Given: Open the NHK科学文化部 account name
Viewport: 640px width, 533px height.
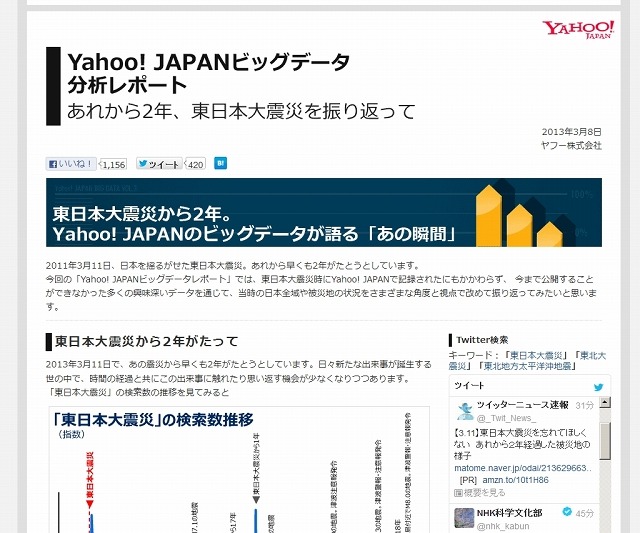Looking at the screenshot, I should click(509, 513).
